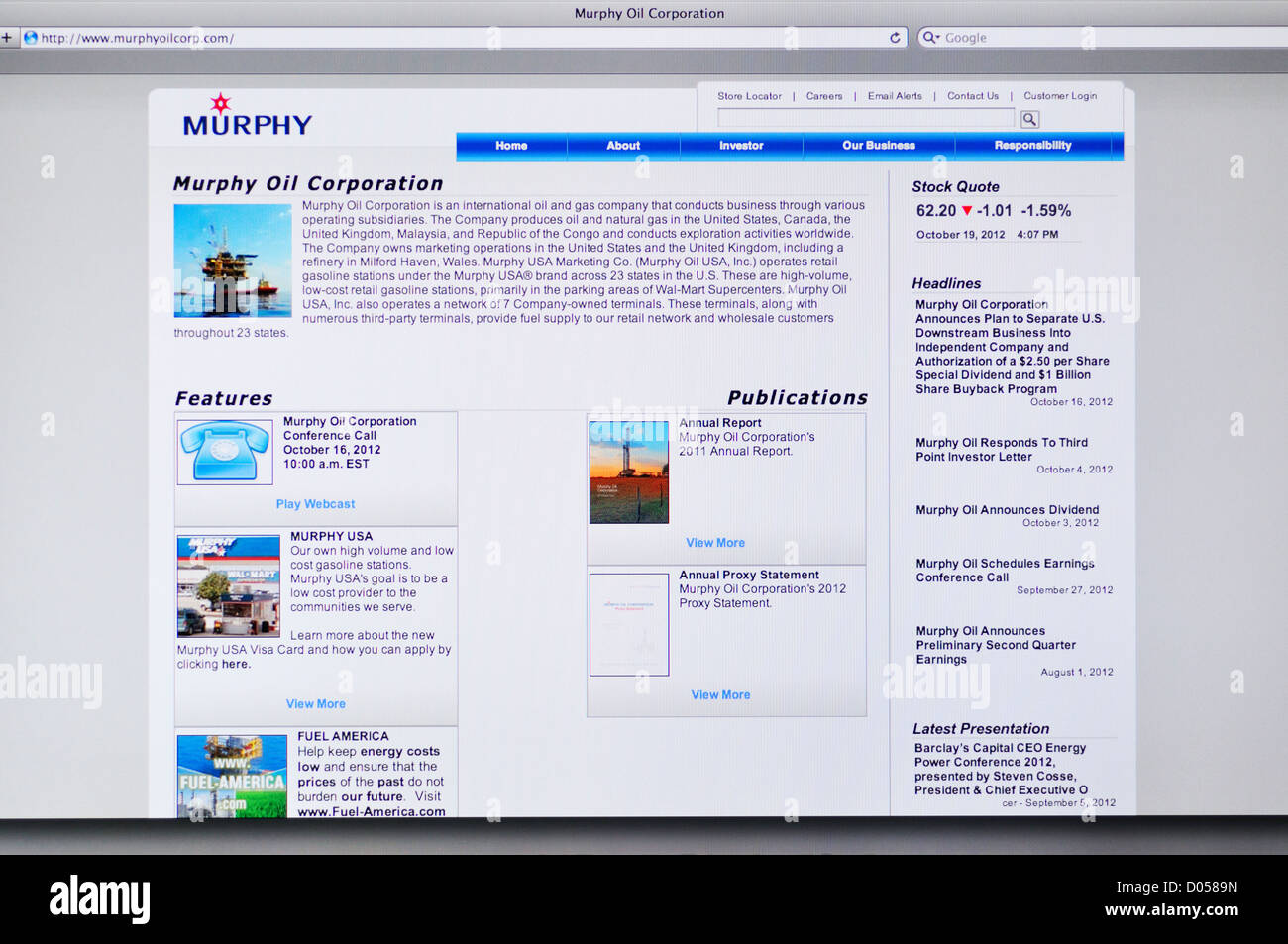Screen dimensions: 1288x944
Task: Click the Murphy Oil Corporation Conference Call text
Action: (350, 428)
